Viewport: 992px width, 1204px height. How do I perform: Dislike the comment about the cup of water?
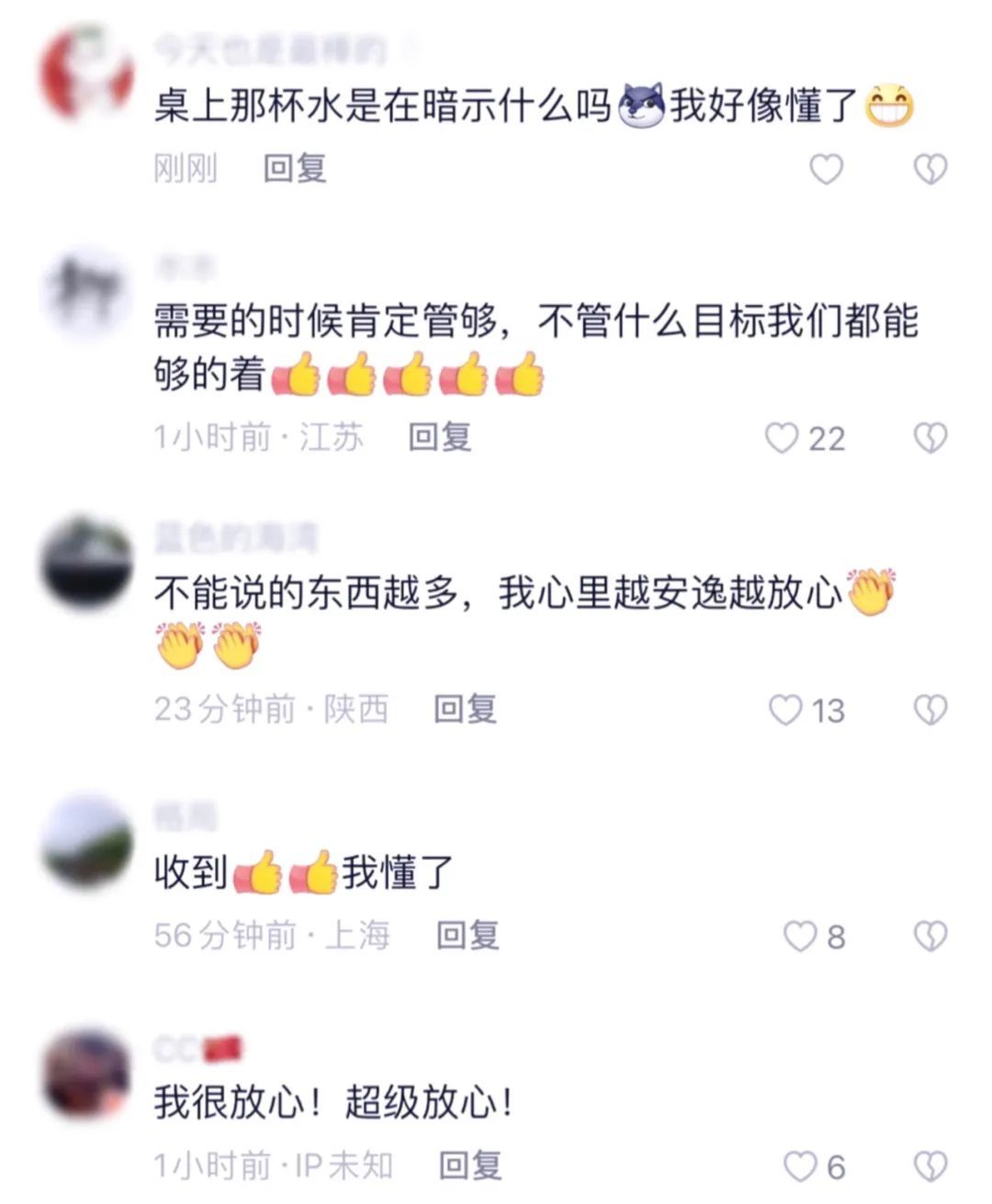(x=930, y=169)
